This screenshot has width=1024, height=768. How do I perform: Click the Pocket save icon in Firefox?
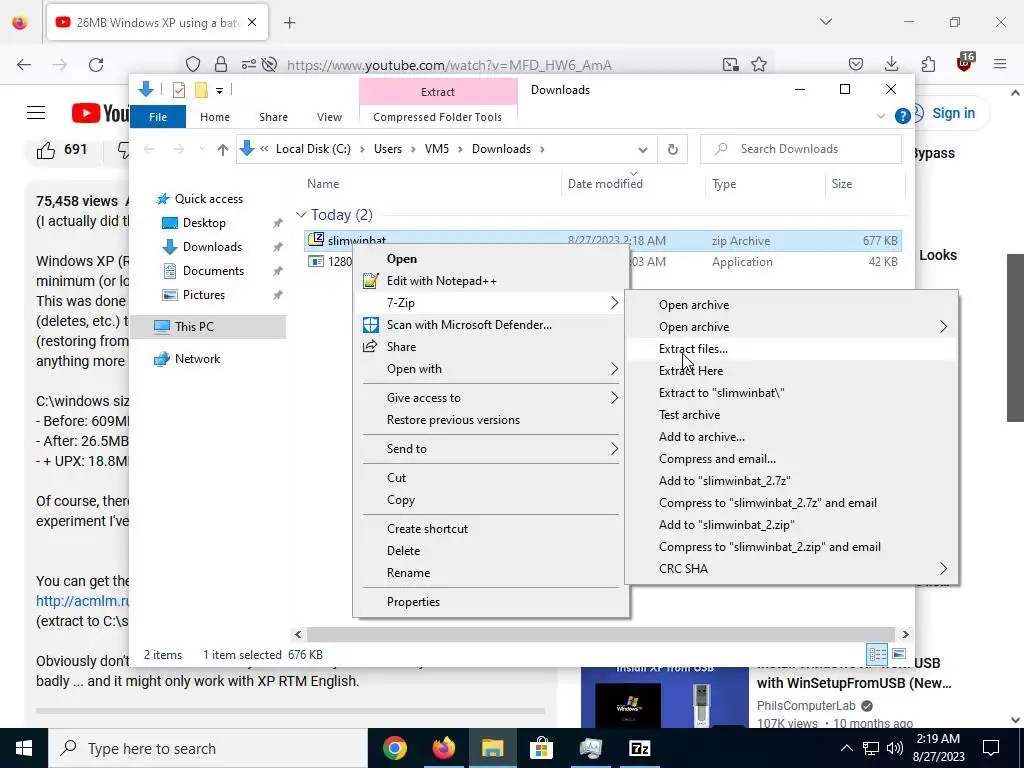point(856,64)
